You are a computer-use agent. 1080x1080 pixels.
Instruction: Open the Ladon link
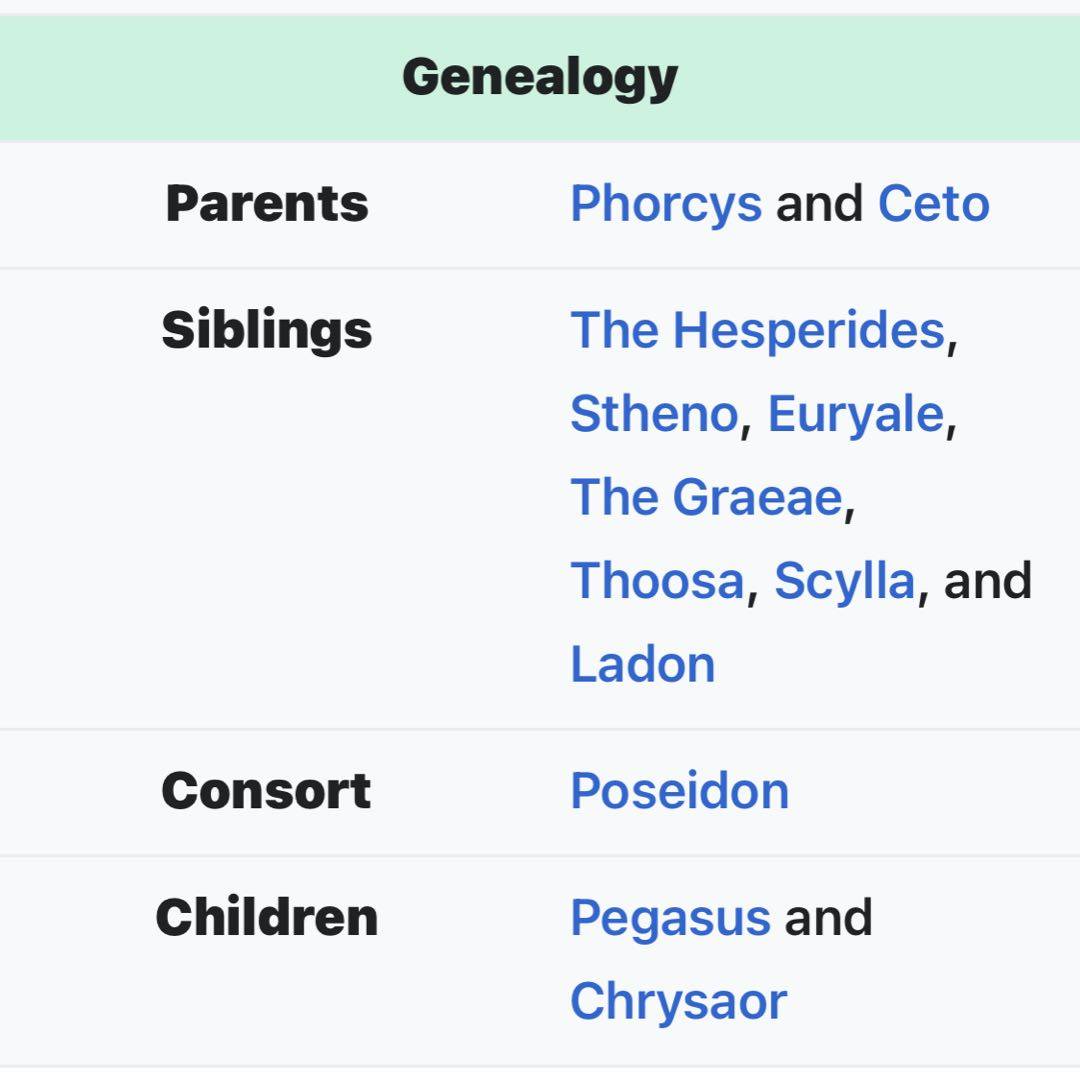coord(642,664)
